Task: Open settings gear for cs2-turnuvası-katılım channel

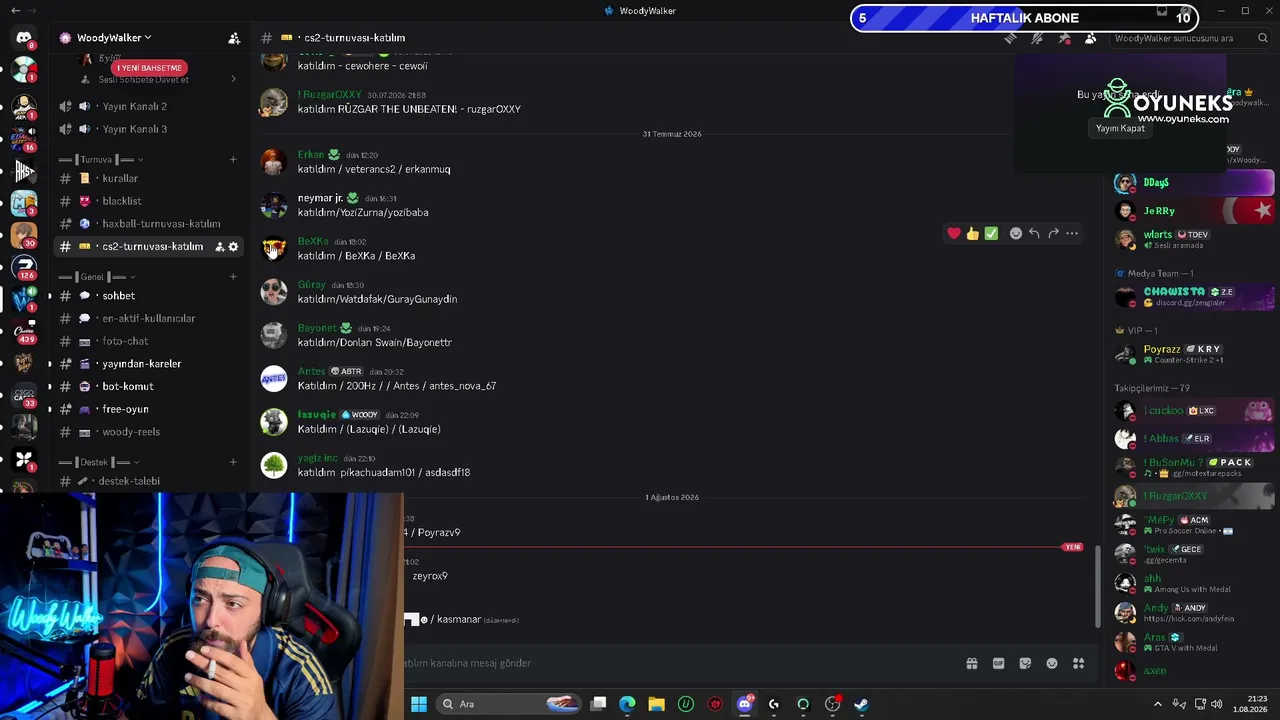Action: pos(234,247)
